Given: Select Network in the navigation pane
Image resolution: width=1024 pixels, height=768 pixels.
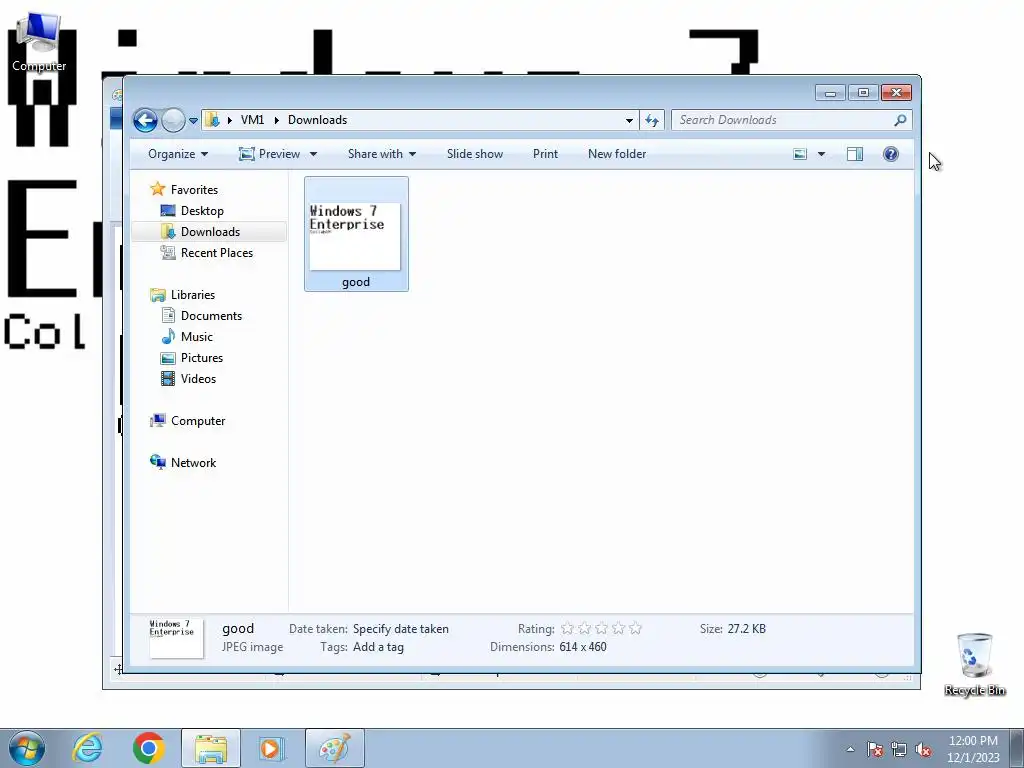Looking at the screenshot, I should (x=193, y=462).
